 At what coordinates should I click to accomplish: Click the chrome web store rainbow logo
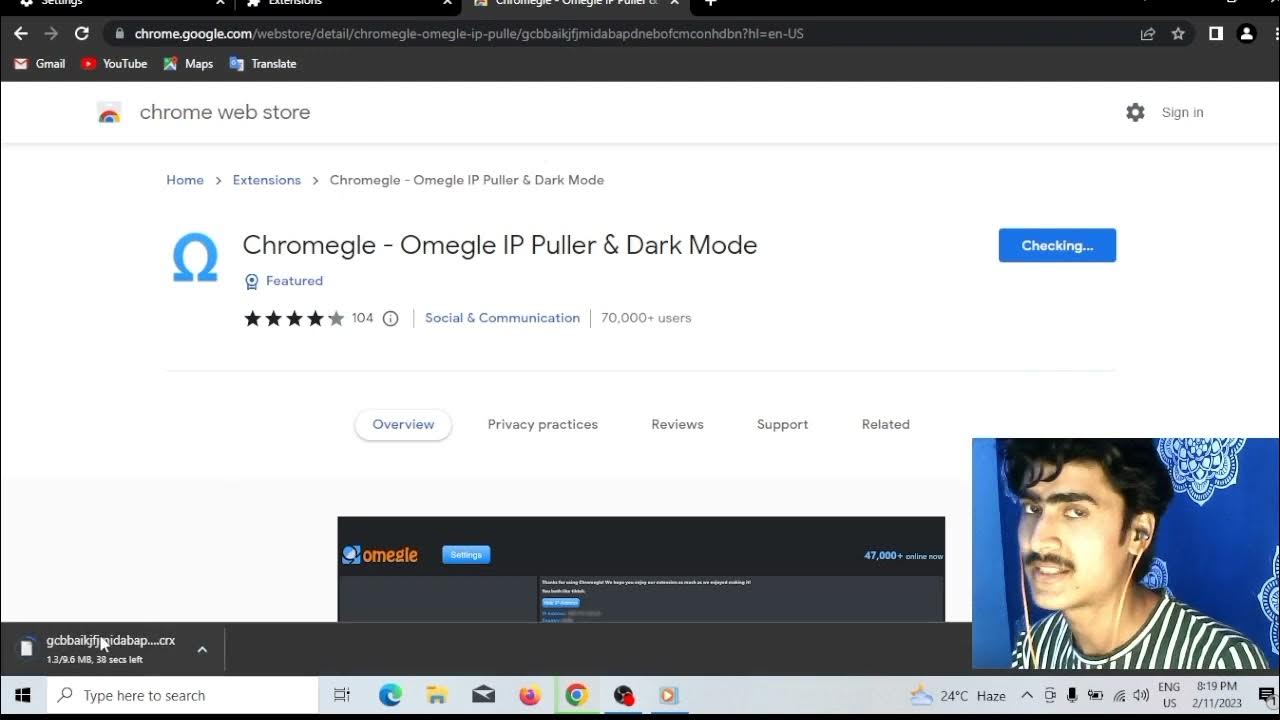(x=109, y=113)
